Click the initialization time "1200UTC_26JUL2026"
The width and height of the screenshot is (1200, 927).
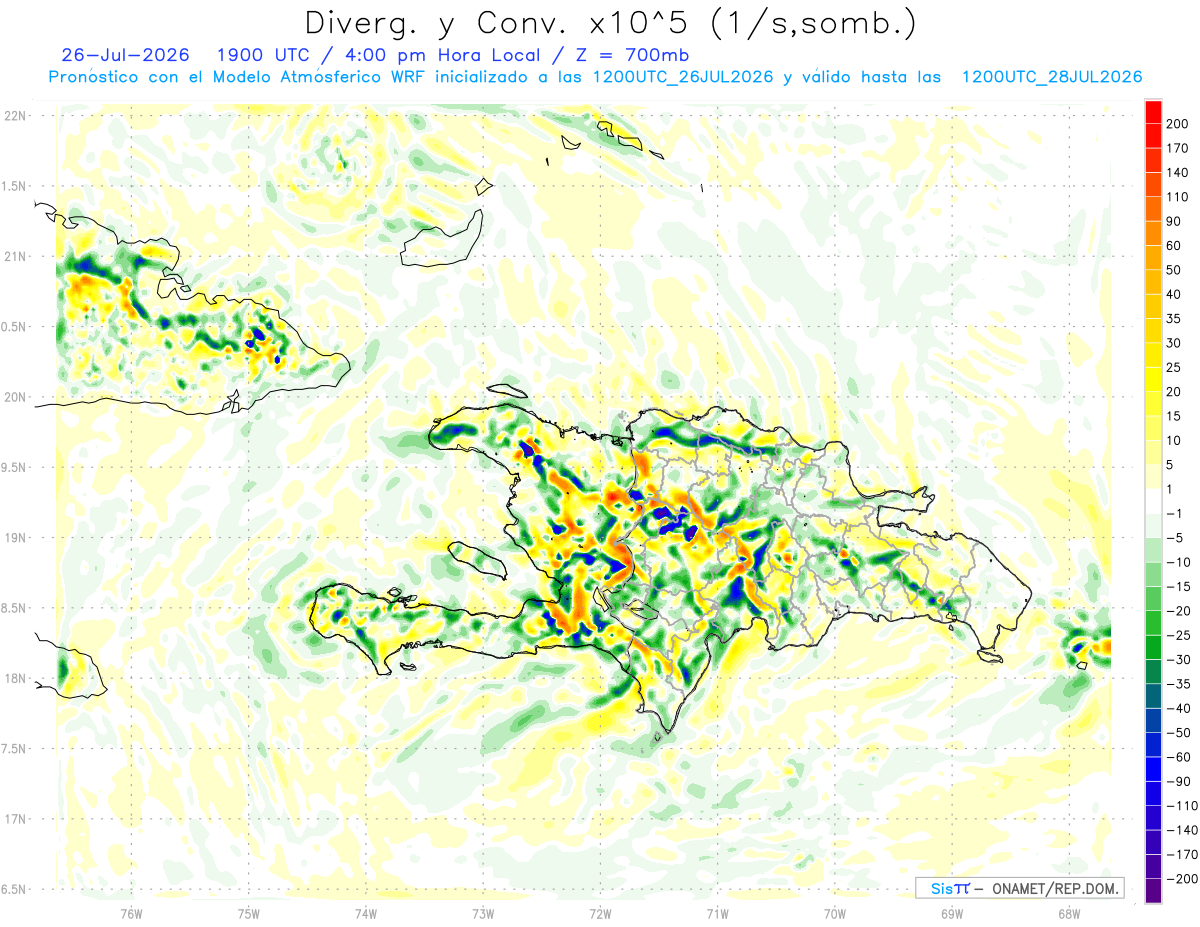pos(684,77)
